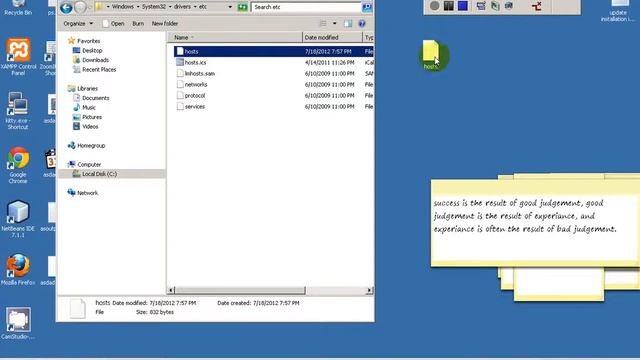This screenshot has height=360, width=640.
Task: Click the scrollbar left arrow
Action: coord(171,290)
